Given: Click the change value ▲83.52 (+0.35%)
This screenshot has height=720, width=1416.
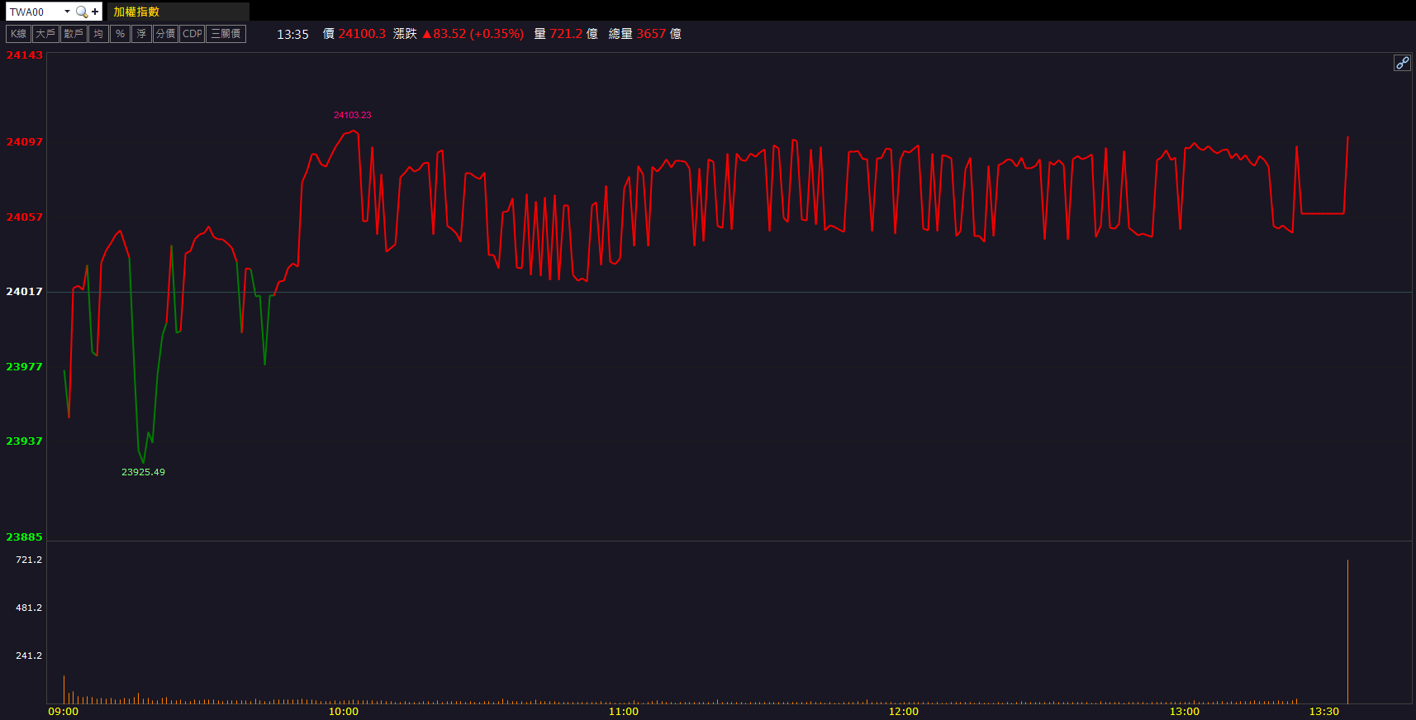Looking at the screenshot, I should click(x=472, y=34).
